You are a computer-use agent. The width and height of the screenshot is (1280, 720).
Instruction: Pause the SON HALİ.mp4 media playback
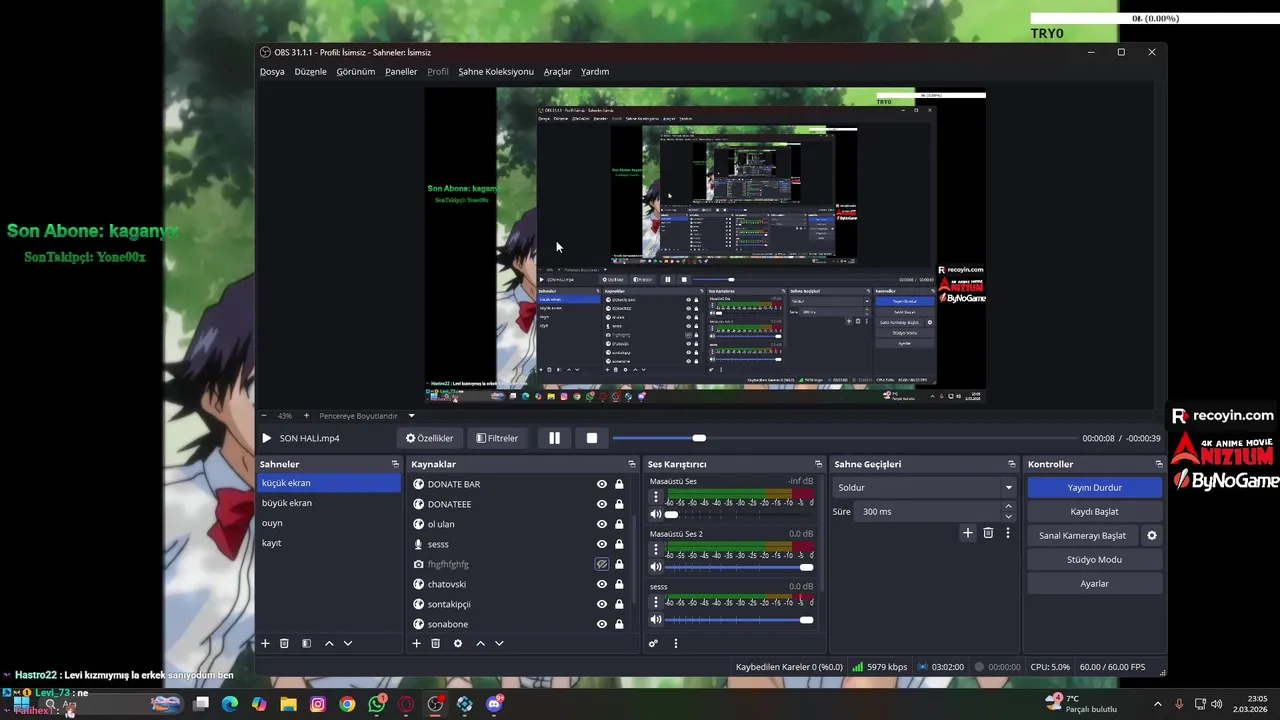tap(554, 438)
